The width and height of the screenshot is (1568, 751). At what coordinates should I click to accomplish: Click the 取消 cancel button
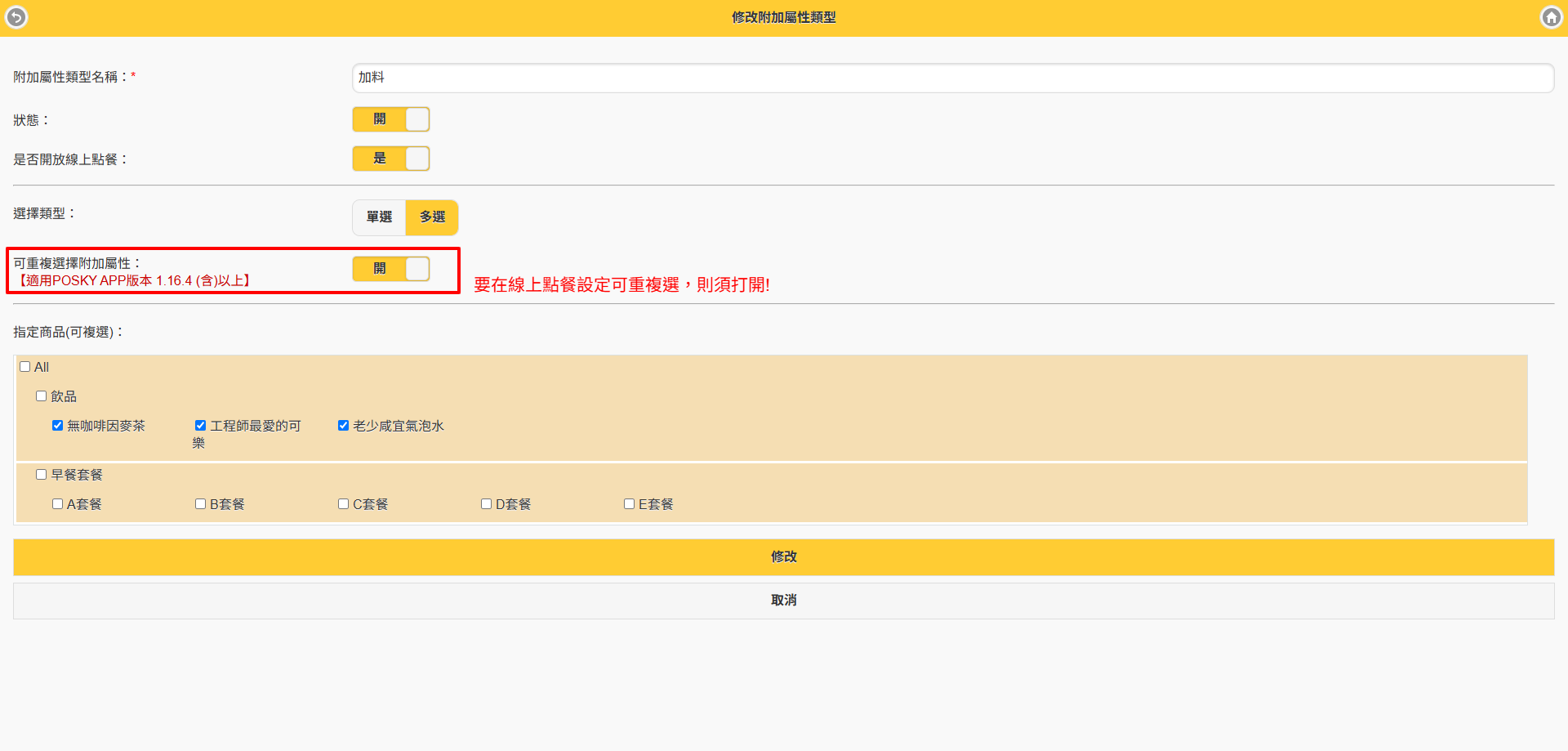tap(783, 601)
